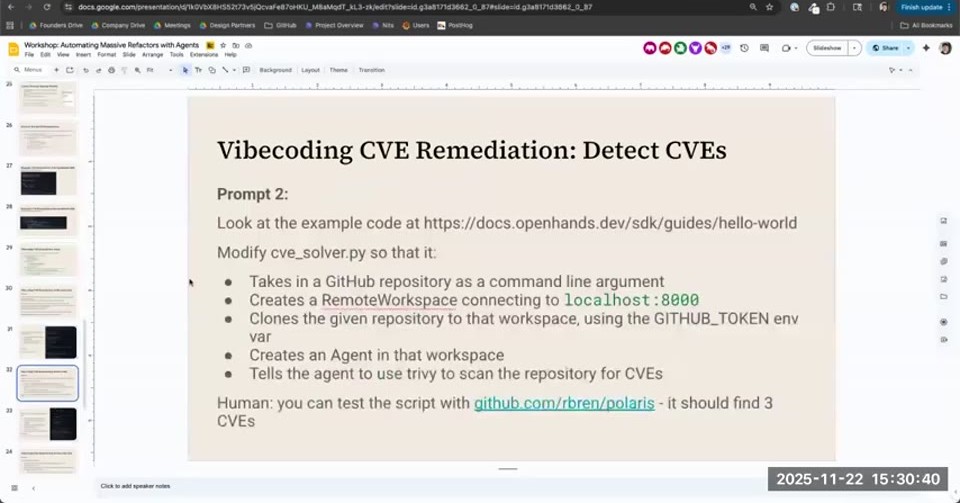960x503 pixels.
Task: Select slide 31 thumbnail in filmstrip
Action: [48, 342]
